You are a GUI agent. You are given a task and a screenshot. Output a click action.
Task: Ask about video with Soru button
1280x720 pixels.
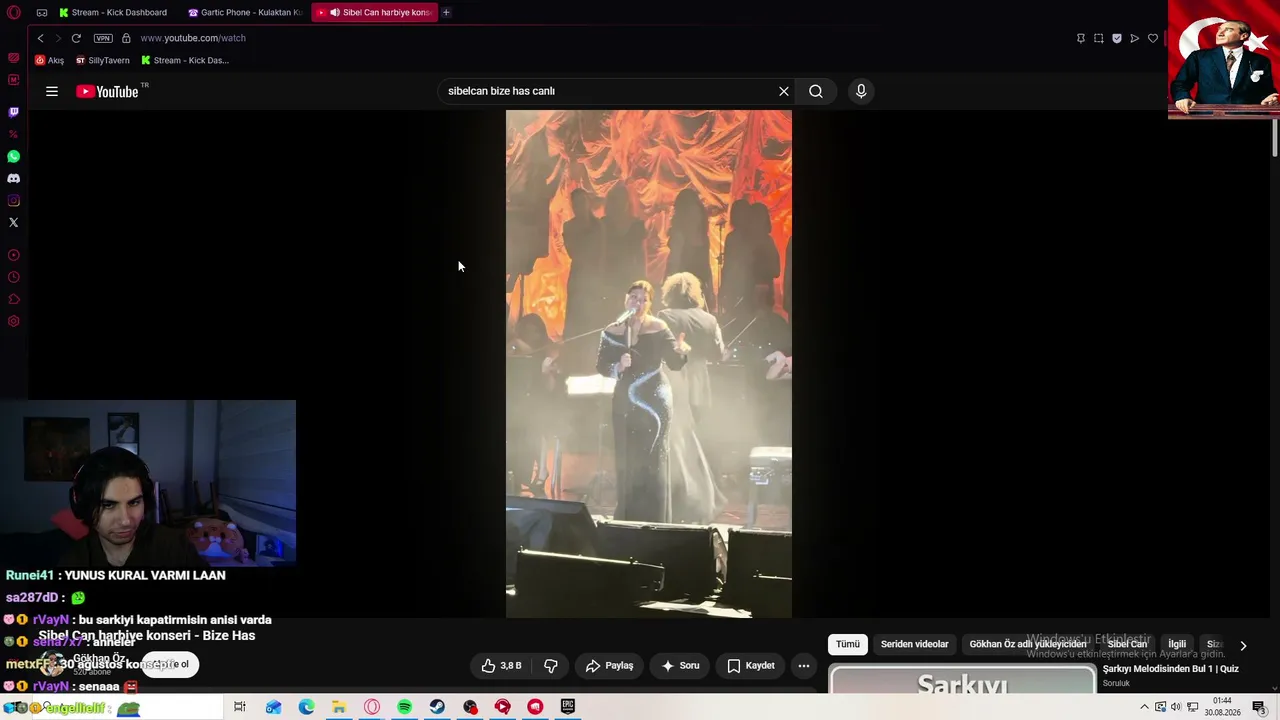coord(680,665)
